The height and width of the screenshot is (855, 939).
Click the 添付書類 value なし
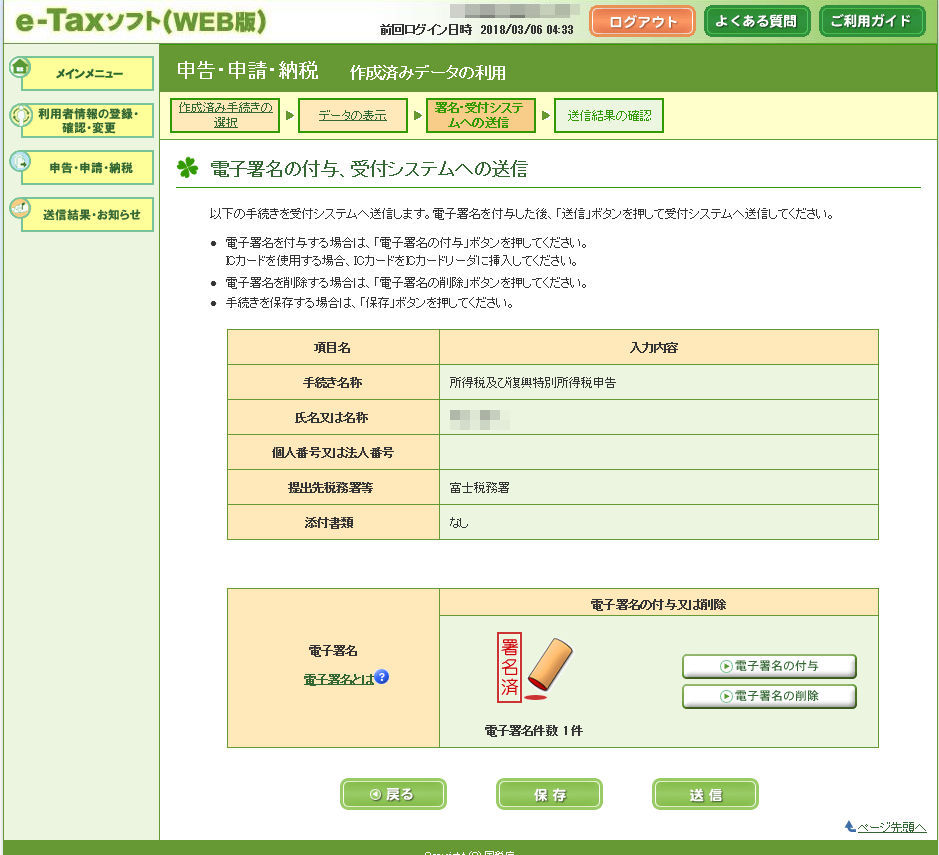point(659,522)
